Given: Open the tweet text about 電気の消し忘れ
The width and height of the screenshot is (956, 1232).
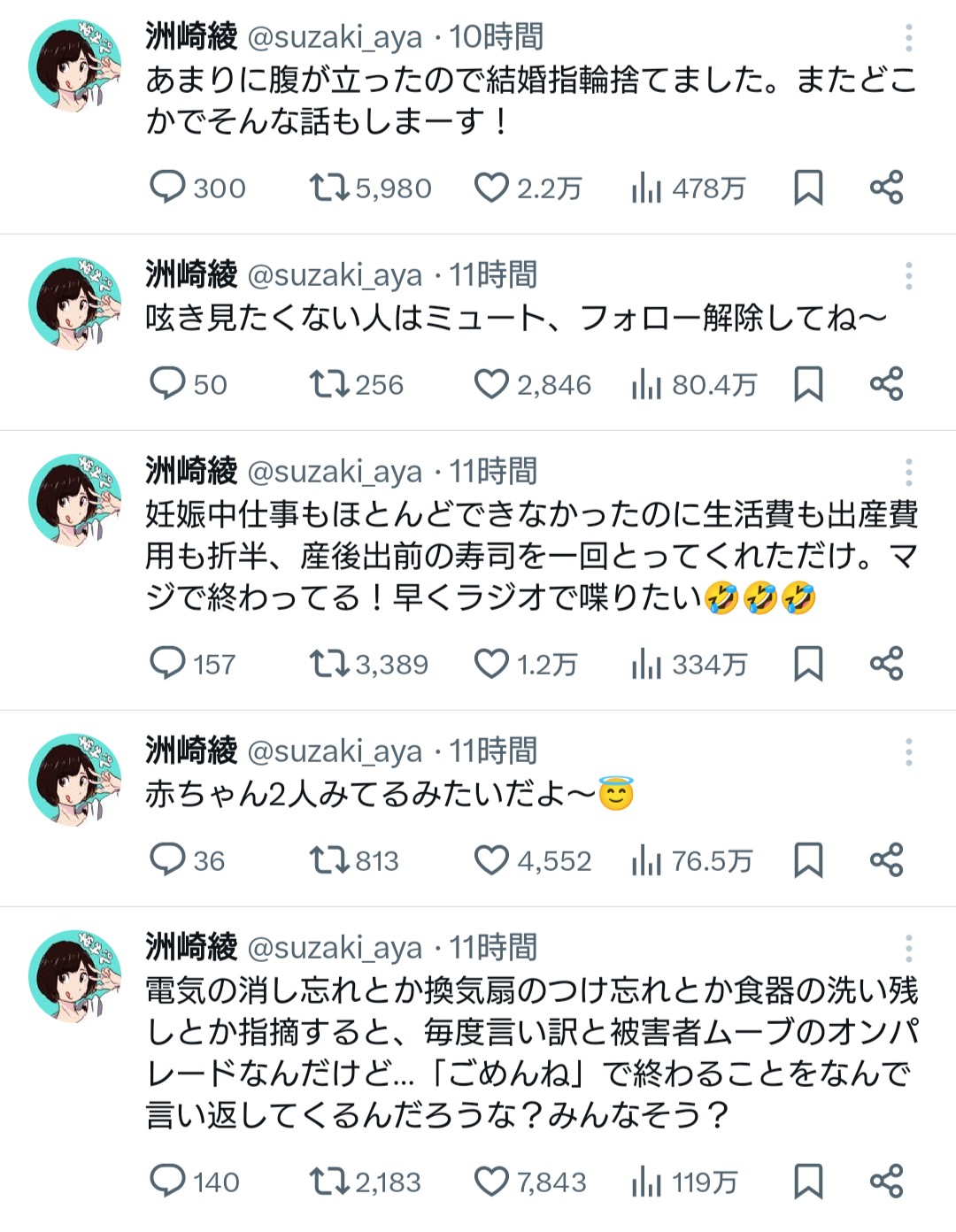Looking at the screenshot, I should 531,1051.
